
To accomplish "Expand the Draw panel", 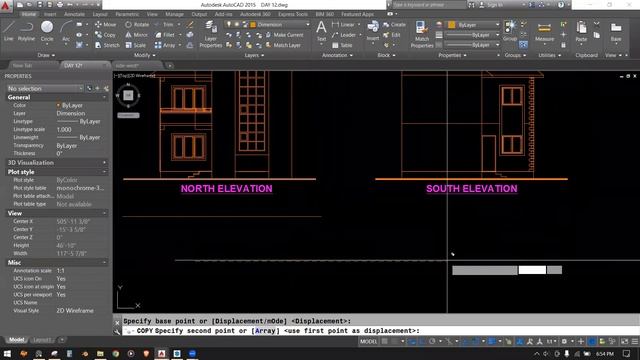I will [x=46, y=55].
